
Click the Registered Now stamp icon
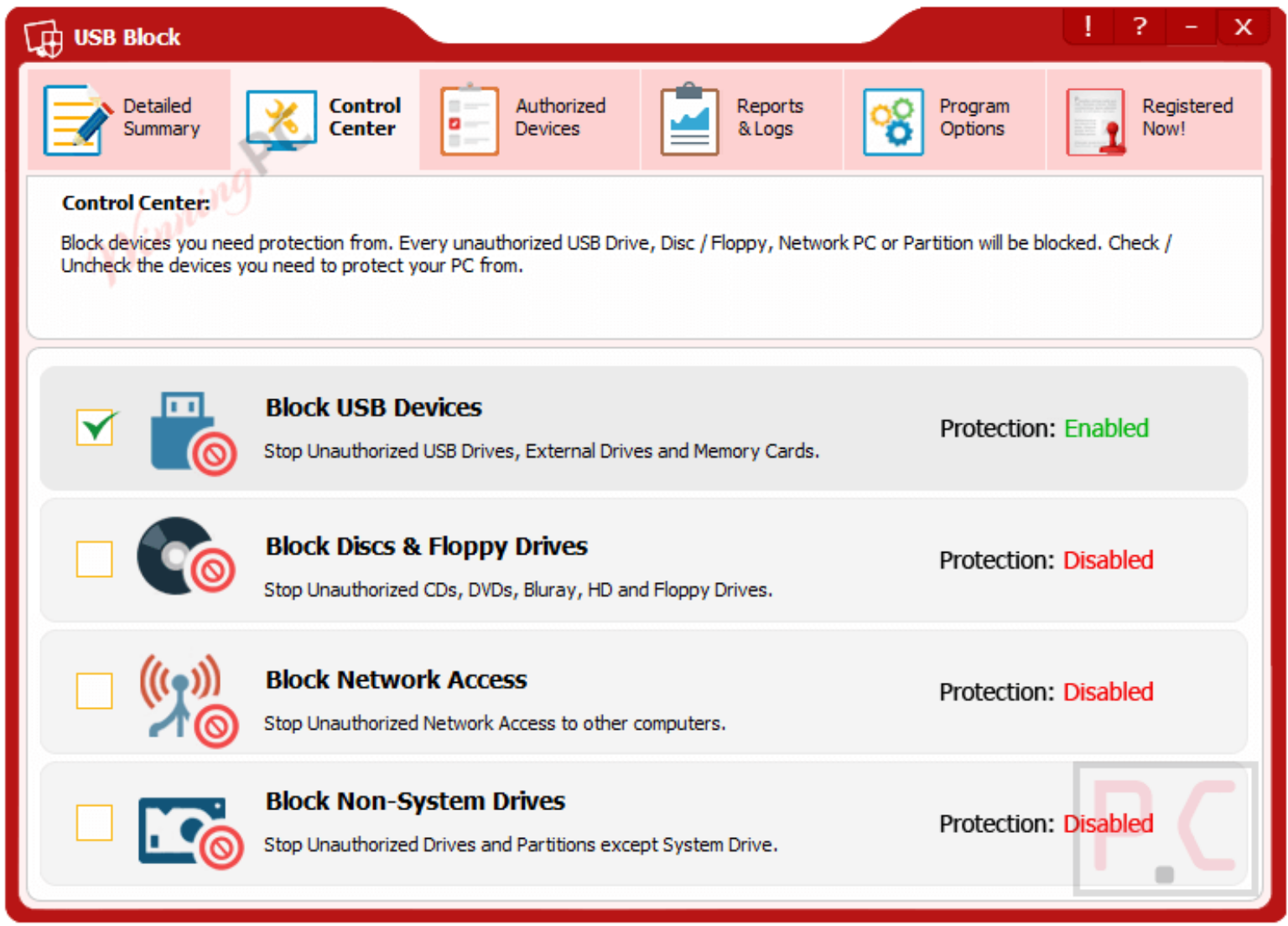(x=1096, y=122)
